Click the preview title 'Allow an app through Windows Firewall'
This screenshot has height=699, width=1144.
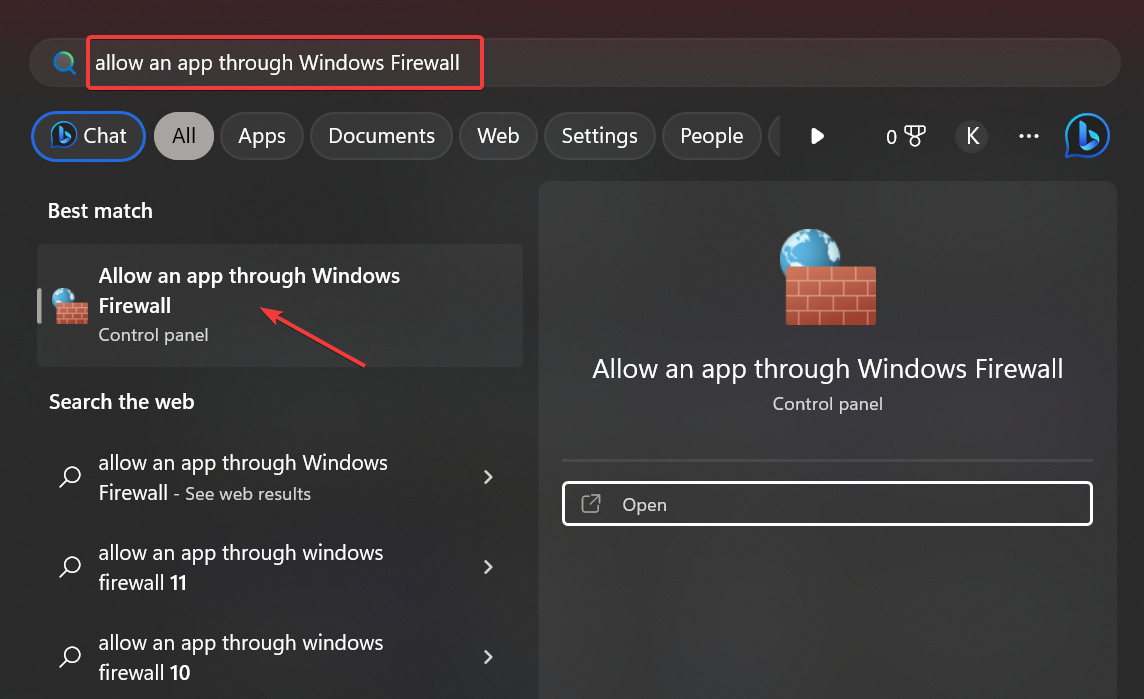tap(827, 369)
